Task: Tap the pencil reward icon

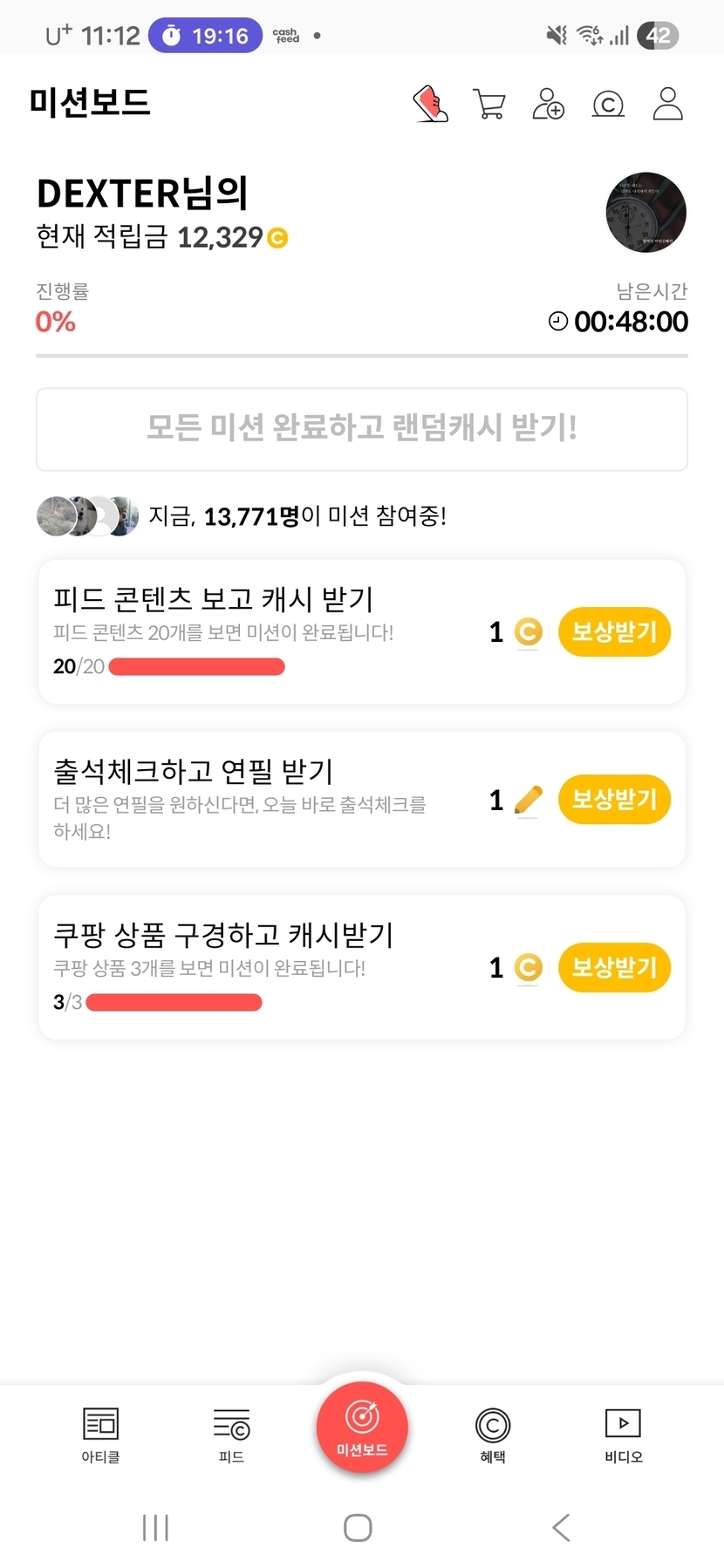Action: click(528, 799)
